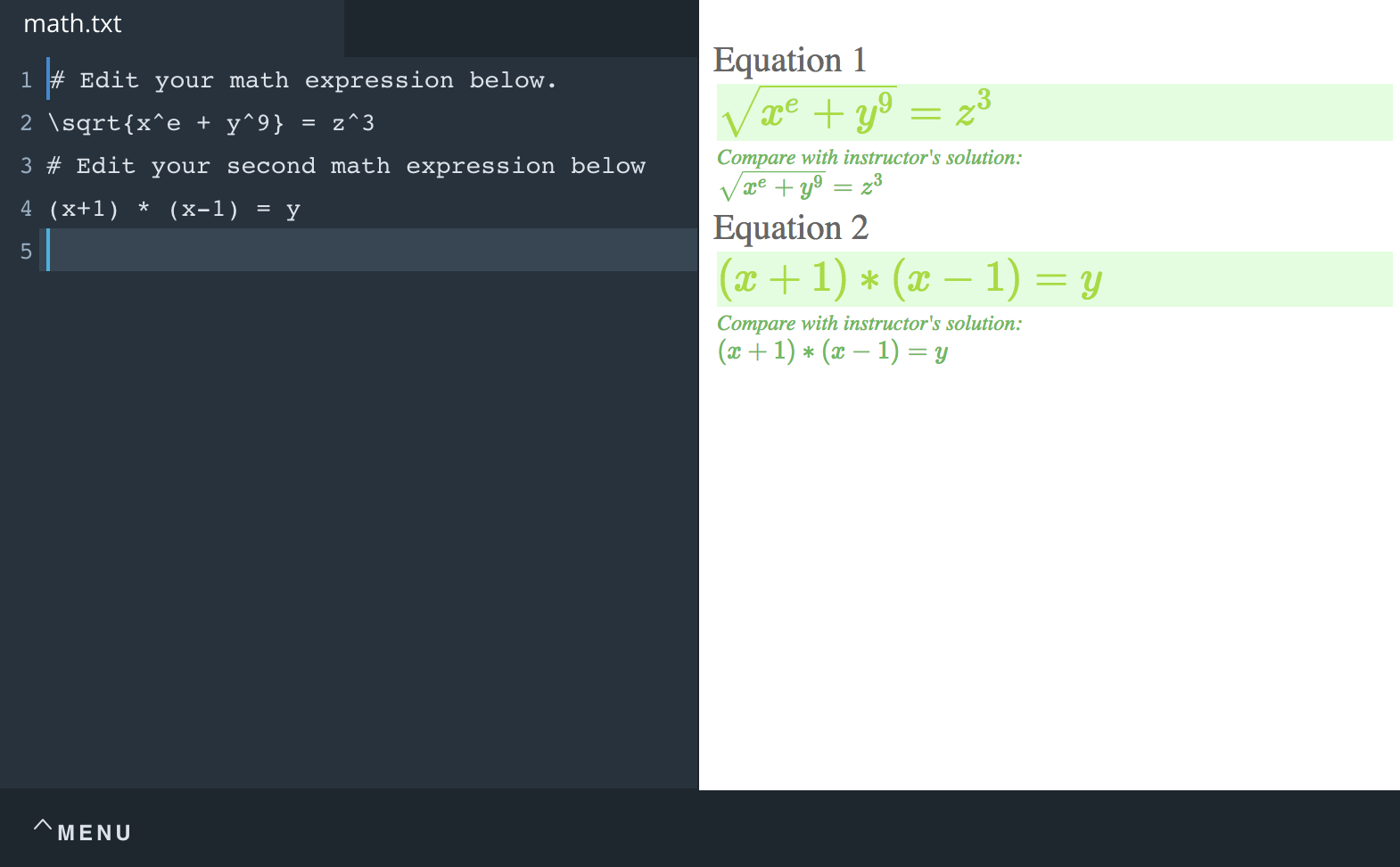The height and width of the screenshot is (867, 1400).
Task: Click the first instructor's solution compare text
Action: pyautogui.click(x=869, y=158)
